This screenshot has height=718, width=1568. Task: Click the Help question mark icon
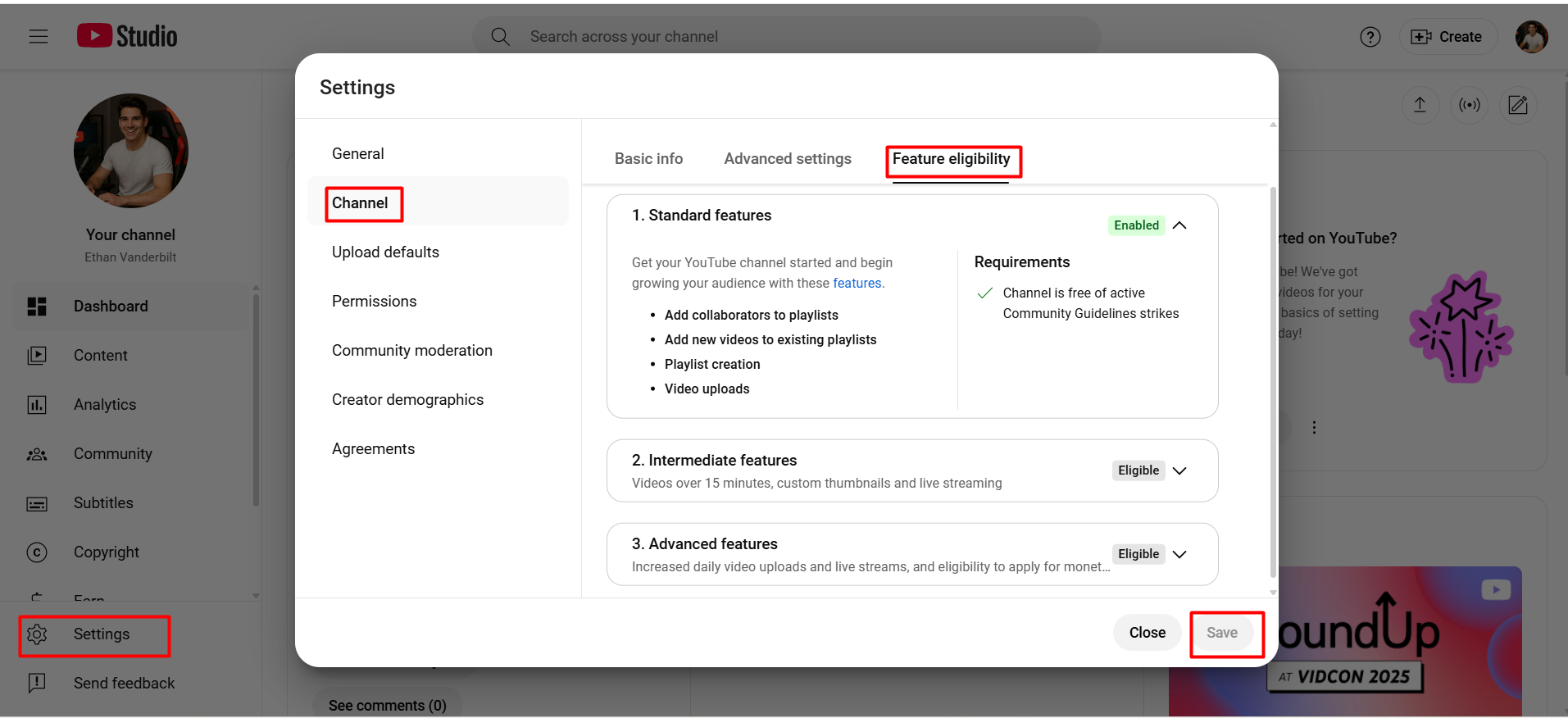point(1370,37)
